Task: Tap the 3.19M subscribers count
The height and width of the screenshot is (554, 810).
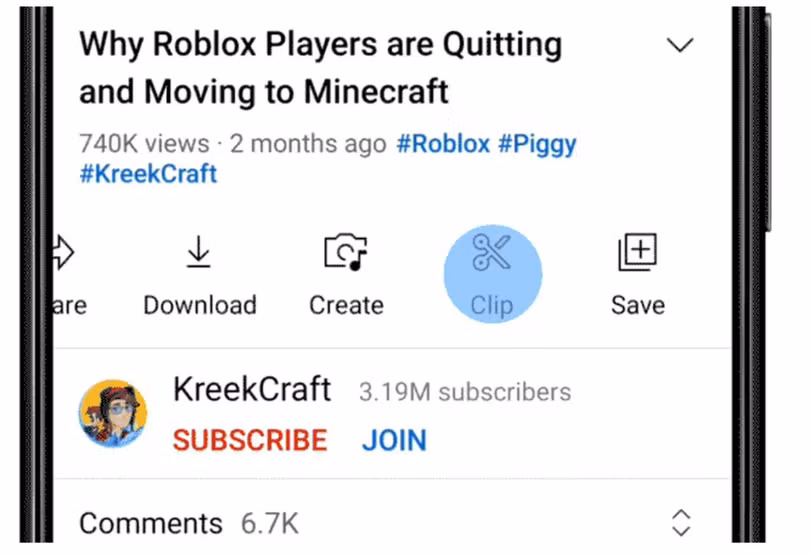Action: (465, 392)
